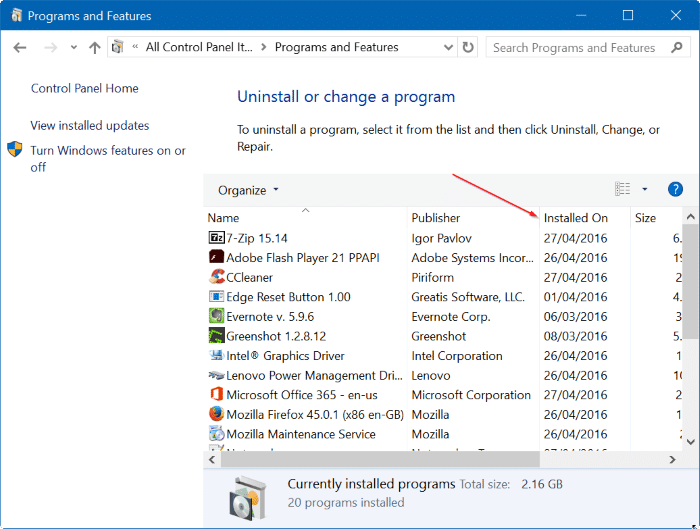Open View installed updates link

pos(90,125)
